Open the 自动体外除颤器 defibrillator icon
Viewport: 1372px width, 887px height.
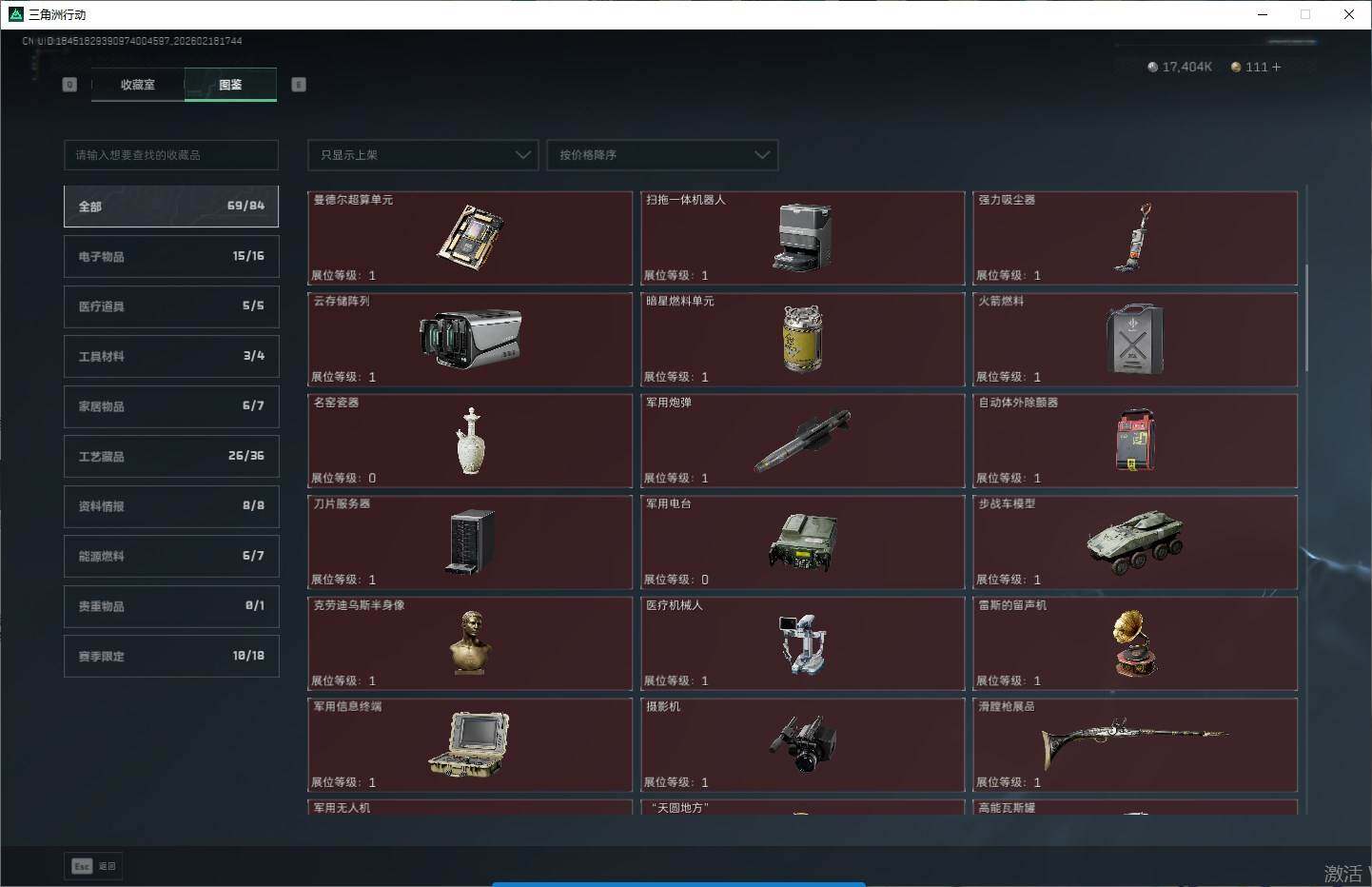1134,440
